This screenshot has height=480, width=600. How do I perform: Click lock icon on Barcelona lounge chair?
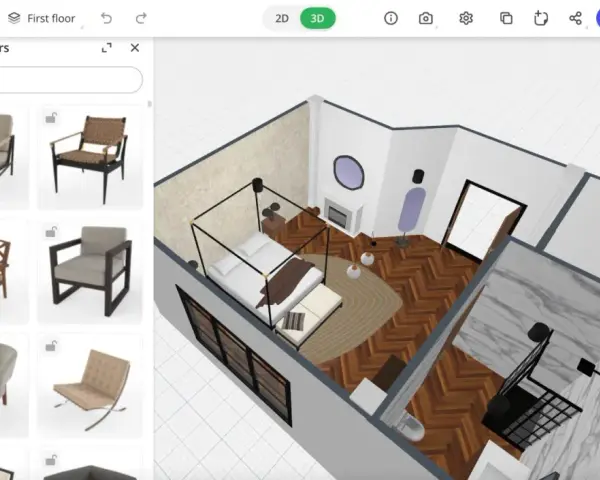51,346
